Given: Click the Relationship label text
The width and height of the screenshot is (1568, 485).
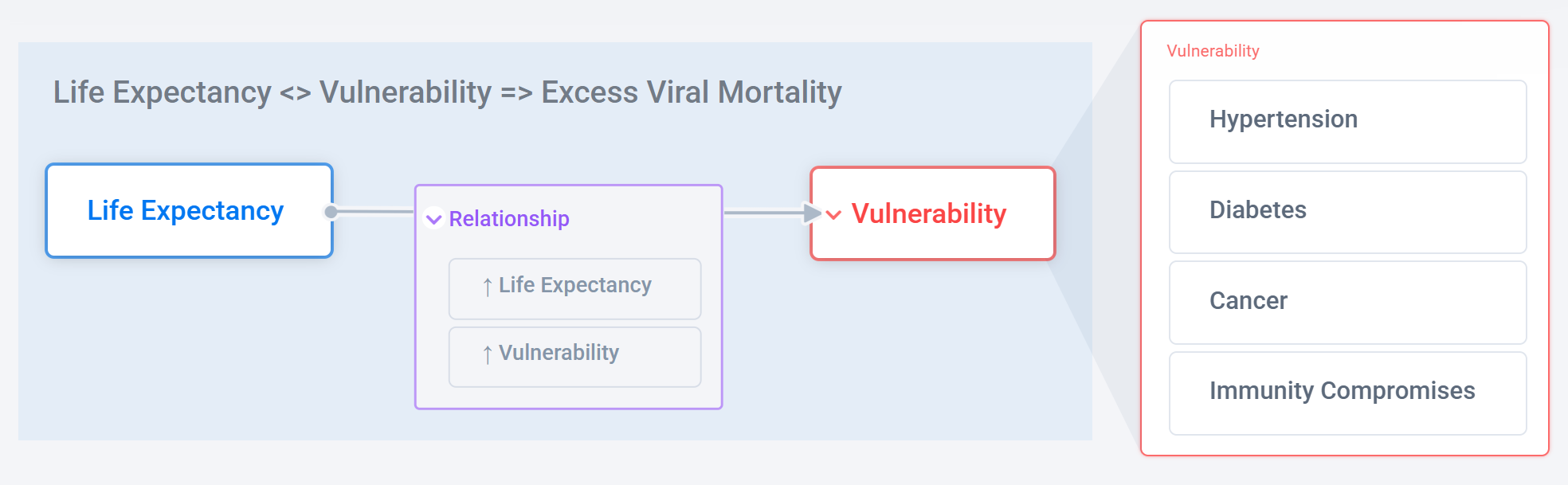Looking at the screenshot, I should [509, 219].
